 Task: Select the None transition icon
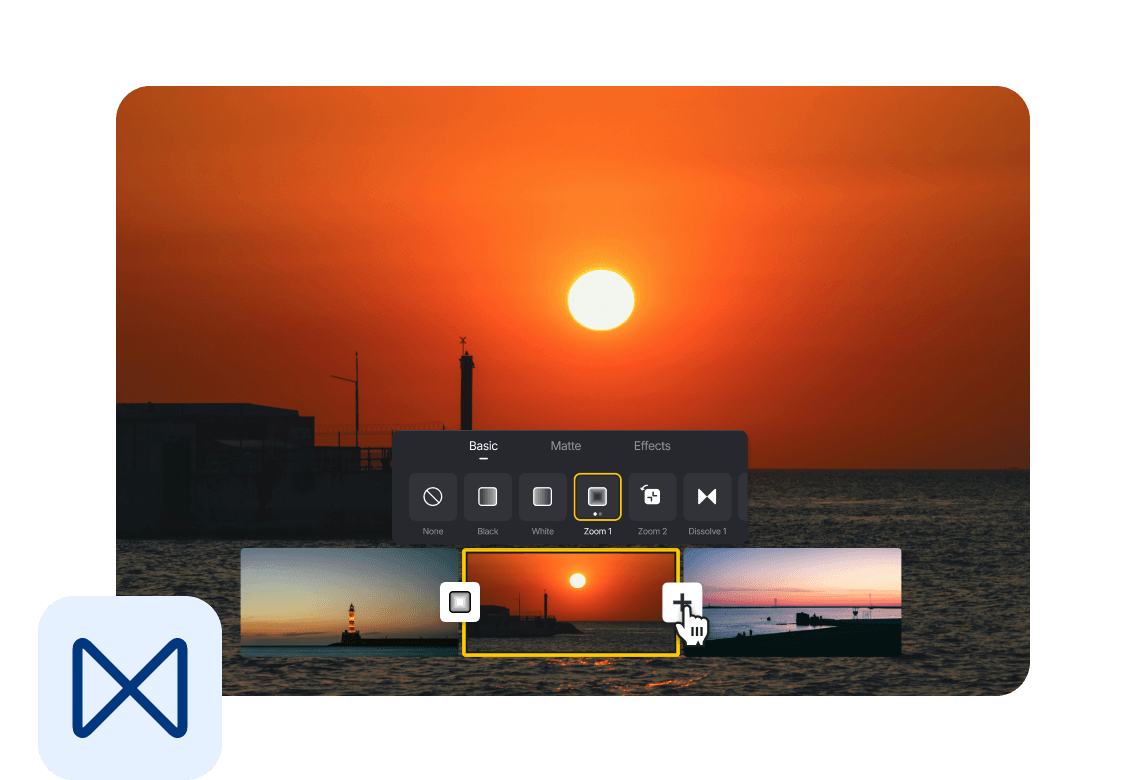tap(433, 497)
